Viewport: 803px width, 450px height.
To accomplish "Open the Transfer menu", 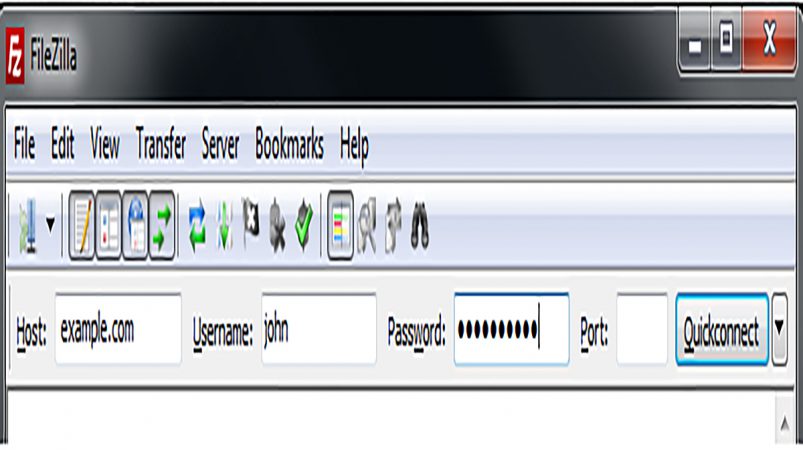I will click(x=161, y=144).
